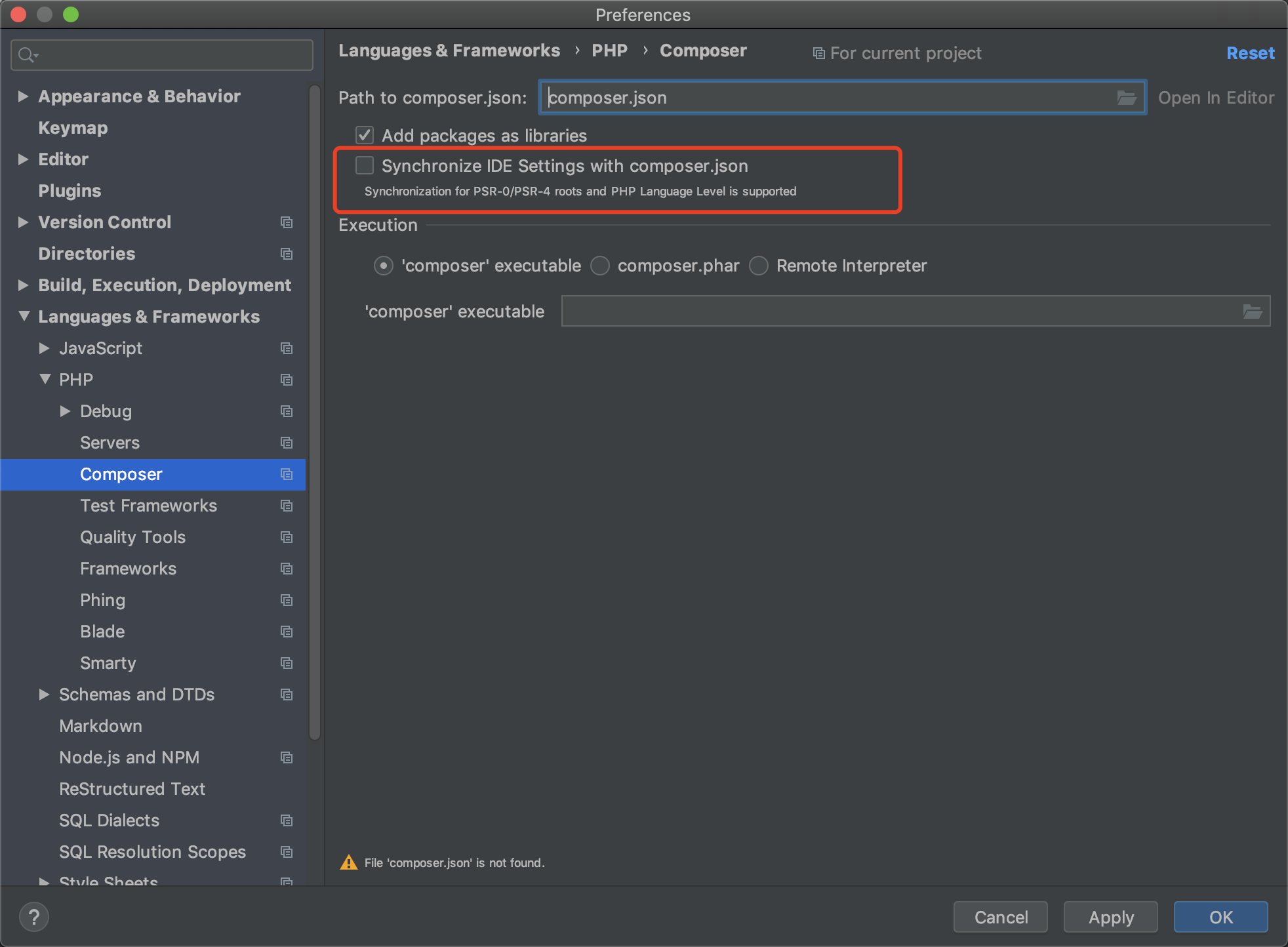Select Keymap in the settings tree
The width and height of the screenshot is (1288, 947).
tap(73, 128)
